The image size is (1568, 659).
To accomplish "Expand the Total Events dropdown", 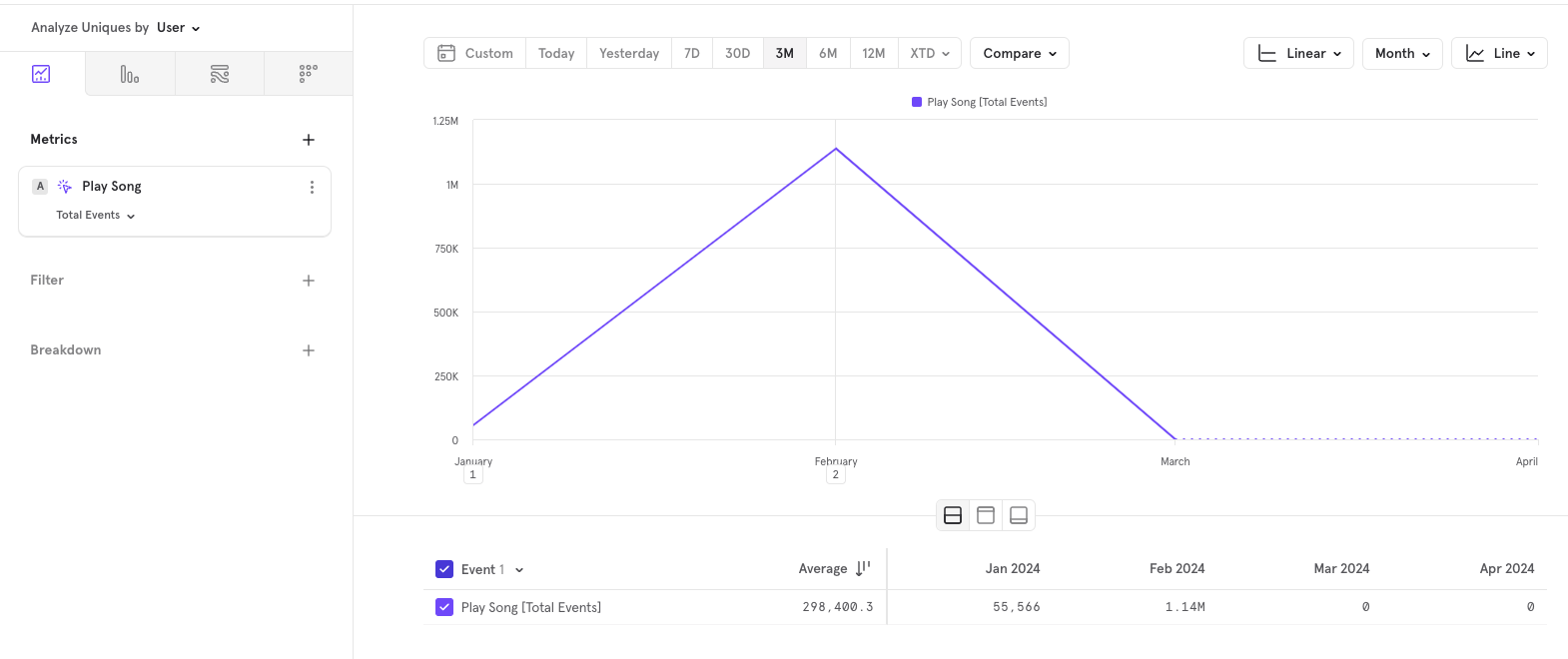I will click(x=96, y=216).
